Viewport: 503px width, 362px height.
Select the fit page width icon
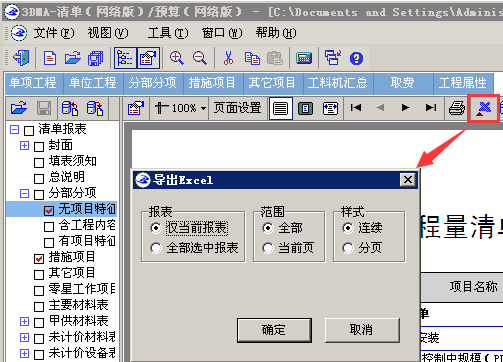pos(330,108)
